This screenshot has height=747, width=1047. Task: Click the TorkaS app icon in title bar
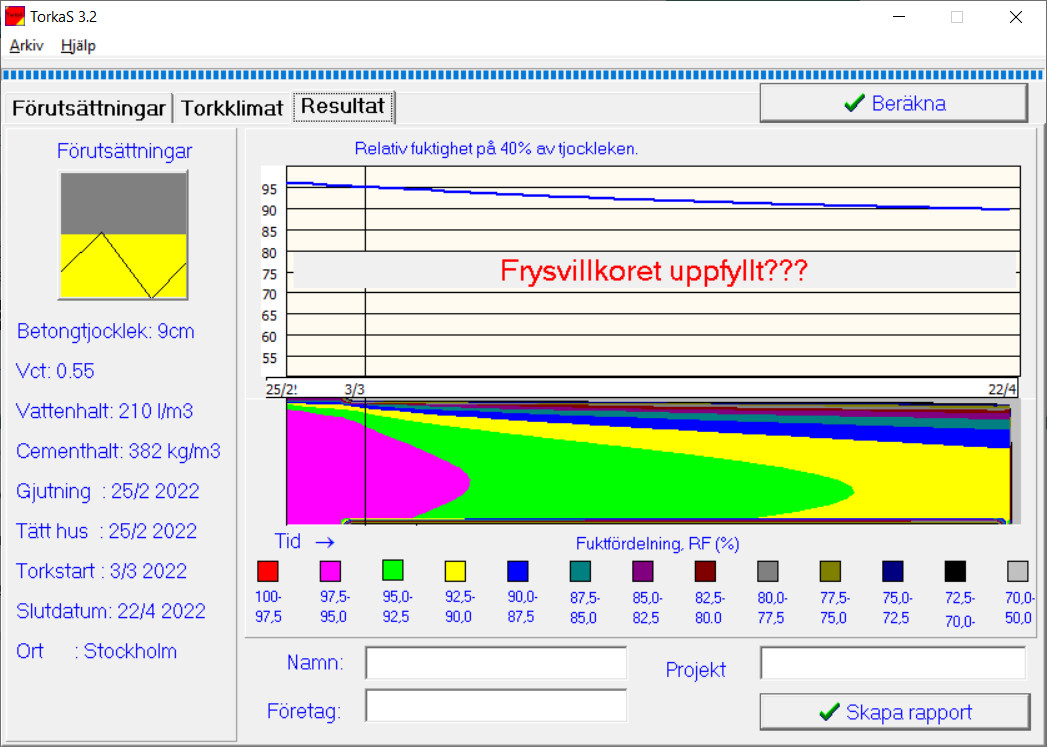(15, 16)
